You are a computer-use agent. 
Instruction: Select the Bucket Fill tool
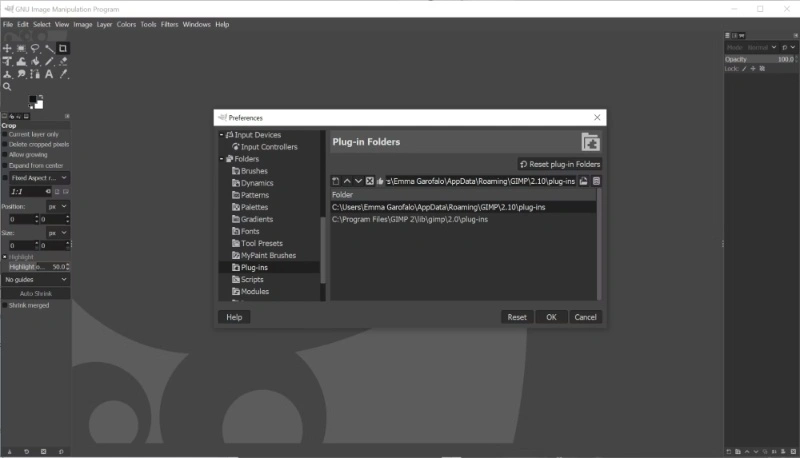35,61
